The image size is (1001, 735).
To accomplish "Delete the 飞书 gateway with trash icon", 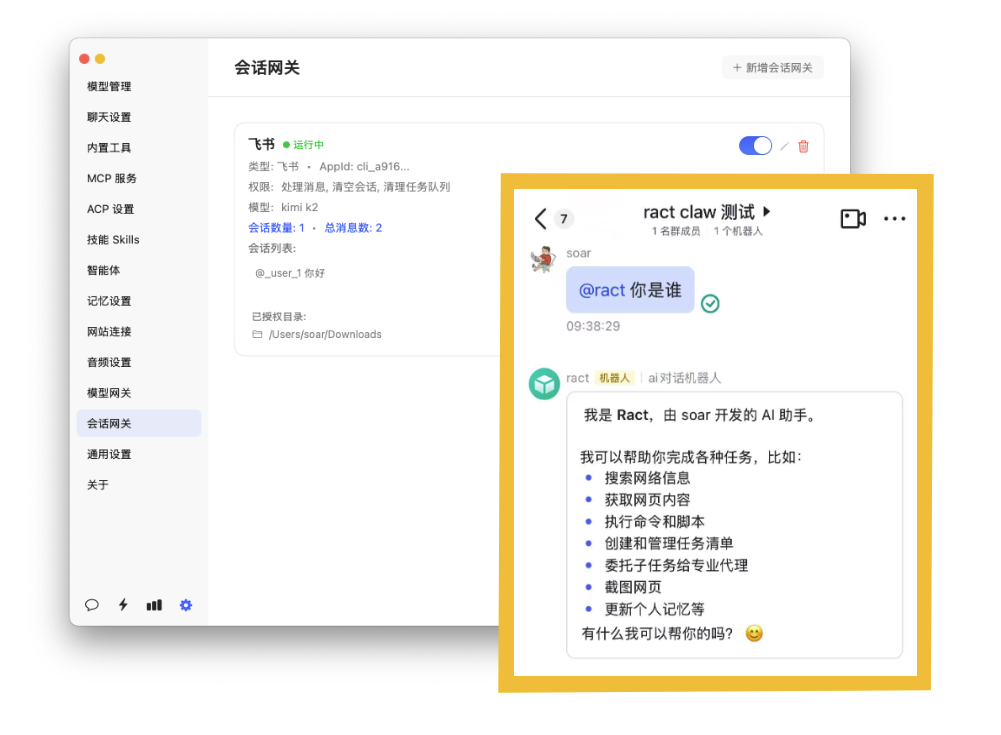I will 803,147.
